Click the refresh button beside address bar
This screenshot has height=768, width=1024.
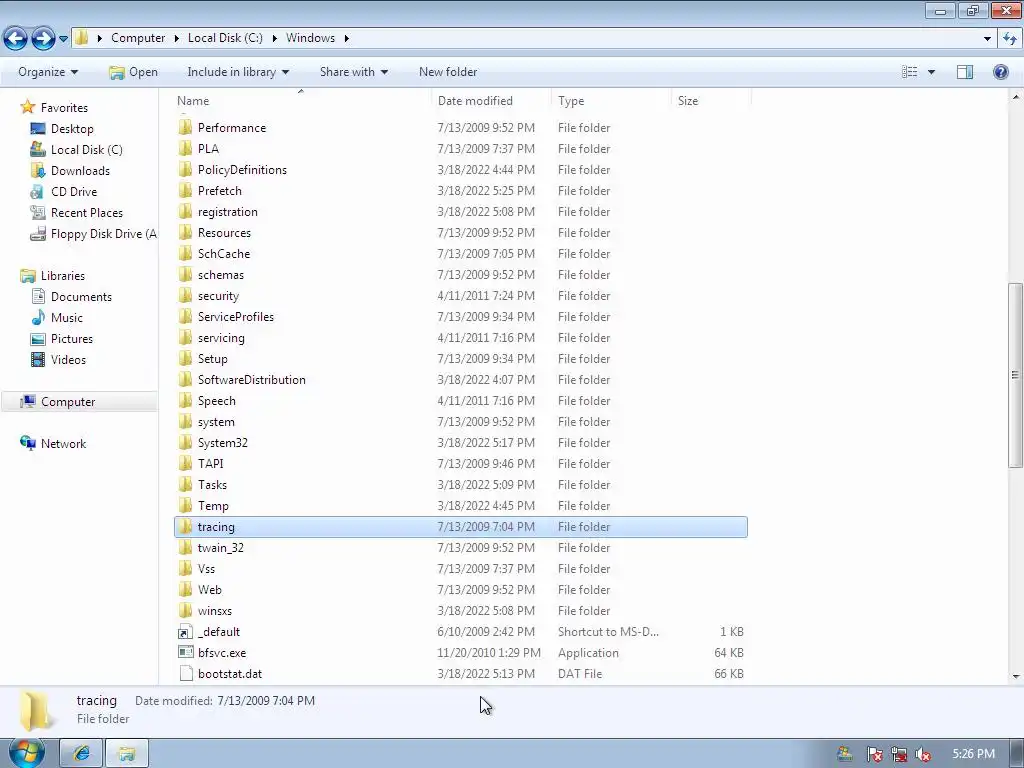1010,39
